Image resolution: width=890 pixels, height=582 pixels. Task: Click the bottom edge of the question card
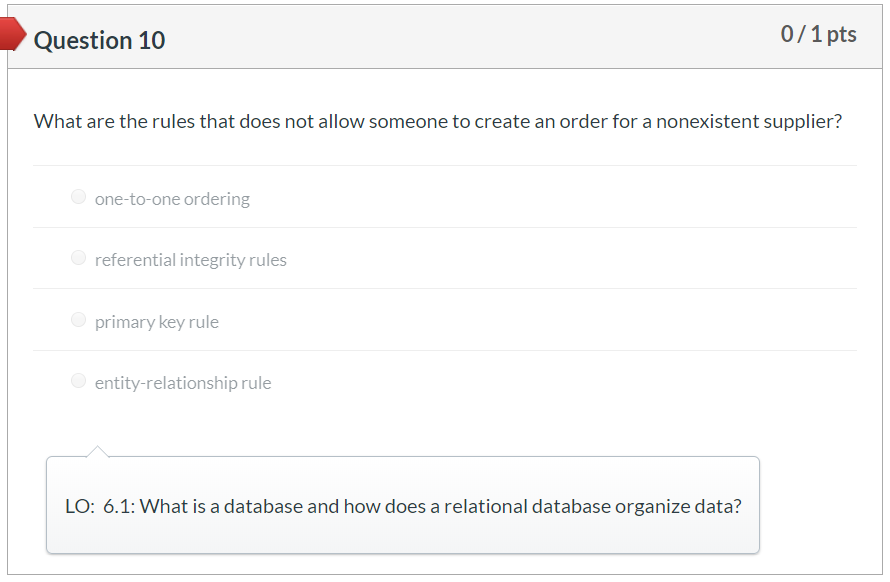[445, 574]
